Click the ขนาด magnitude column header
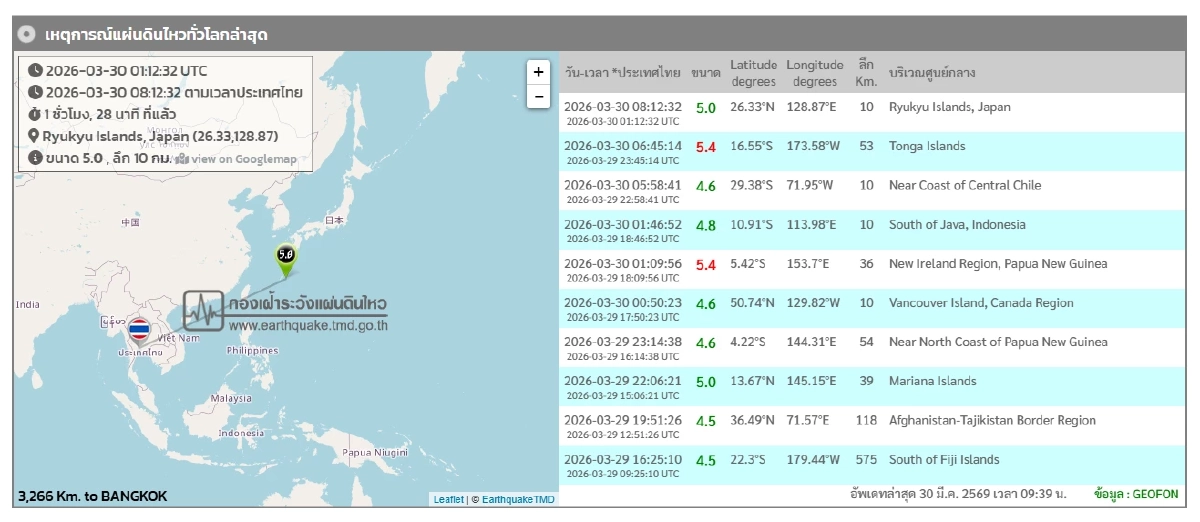The image size is (1200, 522). (x=705, y=73)
